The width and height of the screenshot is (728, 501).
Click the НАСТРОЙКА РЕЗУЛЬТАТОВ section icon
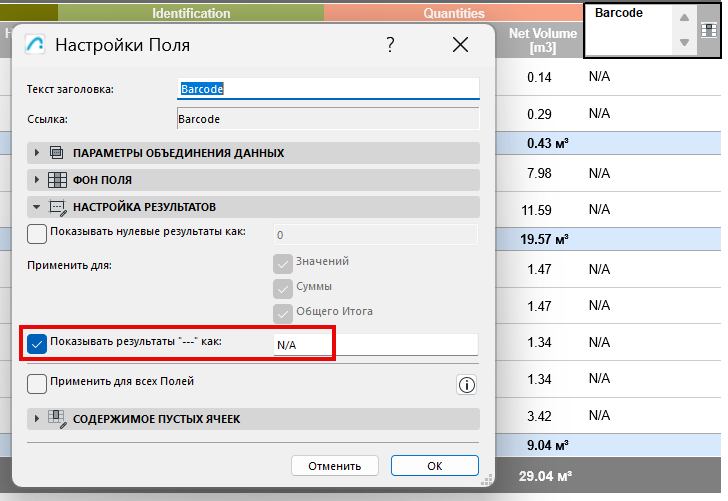(58, 208)
